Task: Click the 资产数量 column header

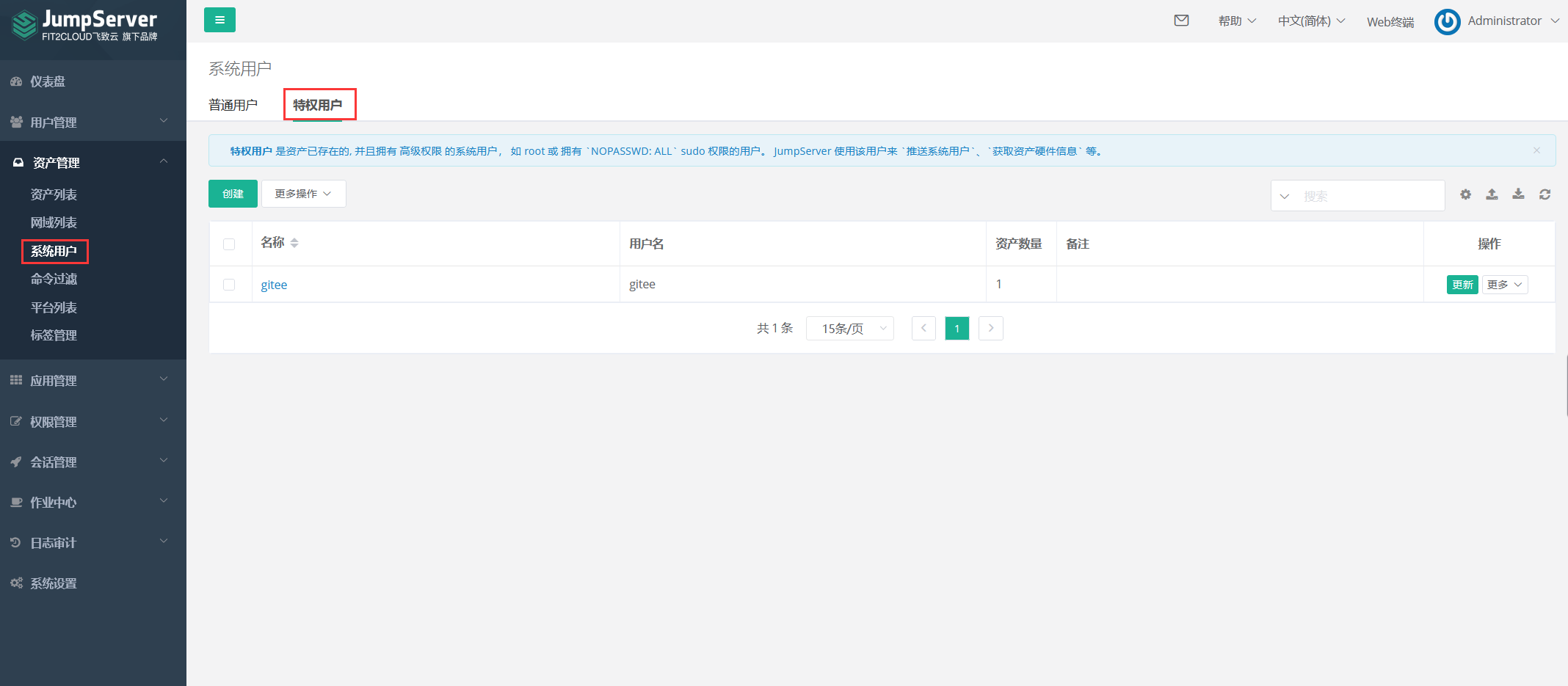Action: pos(1019,244)
